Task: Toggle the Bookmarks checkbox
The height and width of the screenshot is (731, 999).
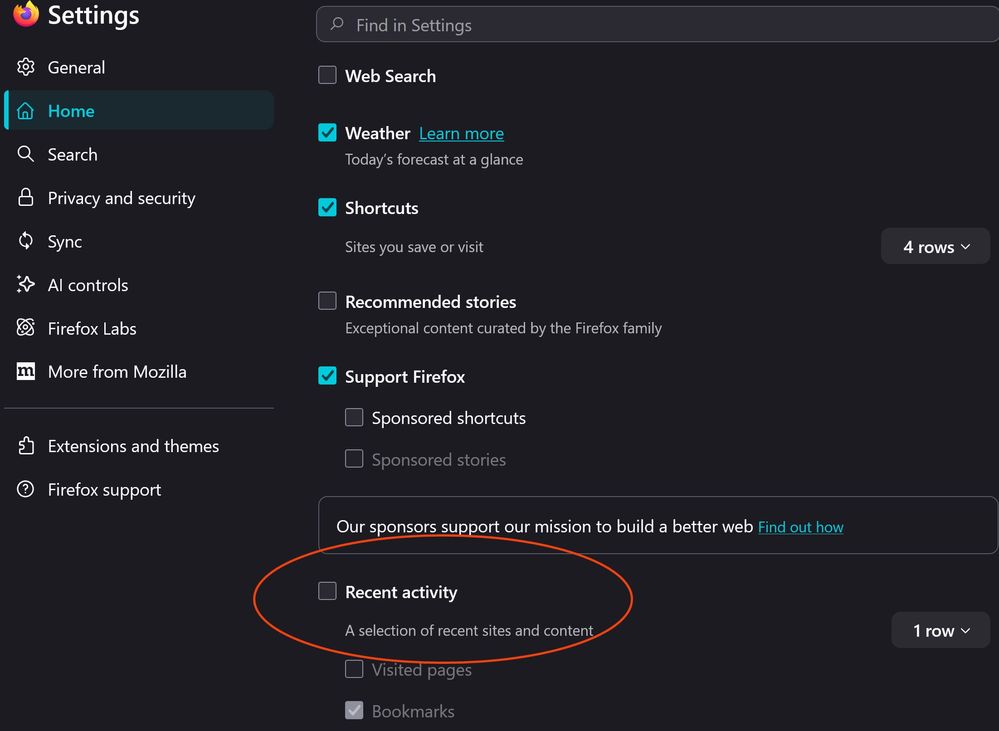Action: [354, 711]
